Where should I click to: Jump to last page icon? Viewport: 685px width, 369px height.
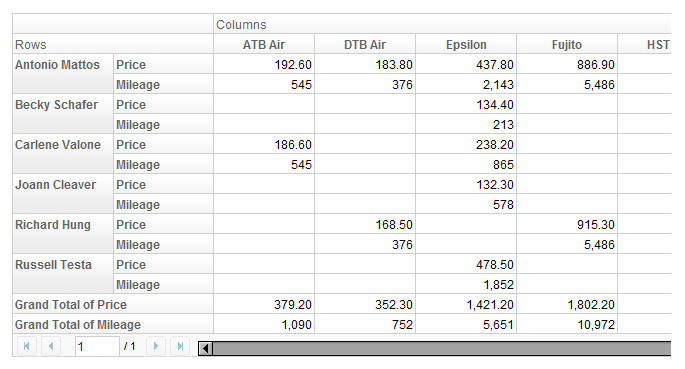(x=180, y=346)
